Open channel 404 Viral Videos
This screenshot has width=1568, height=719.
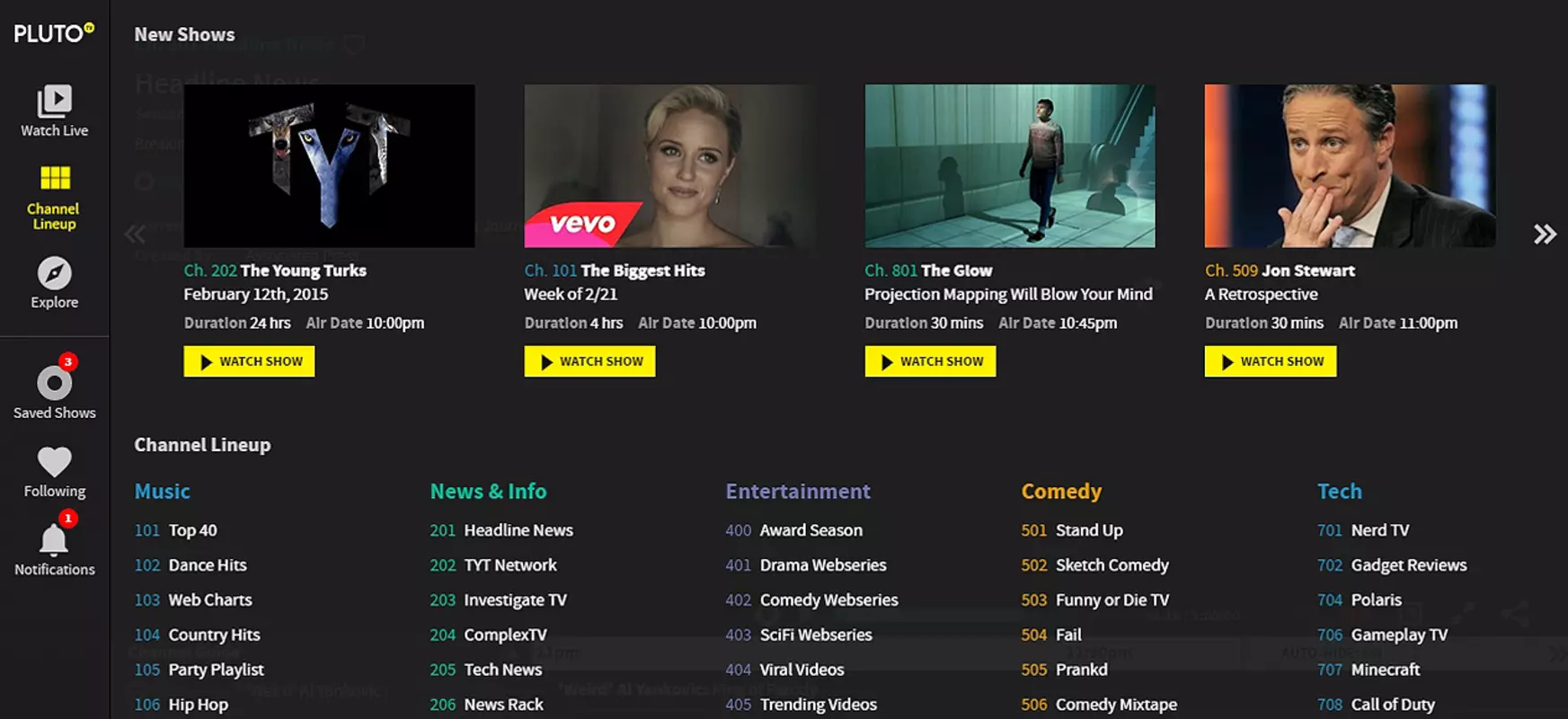coord(785,670)
